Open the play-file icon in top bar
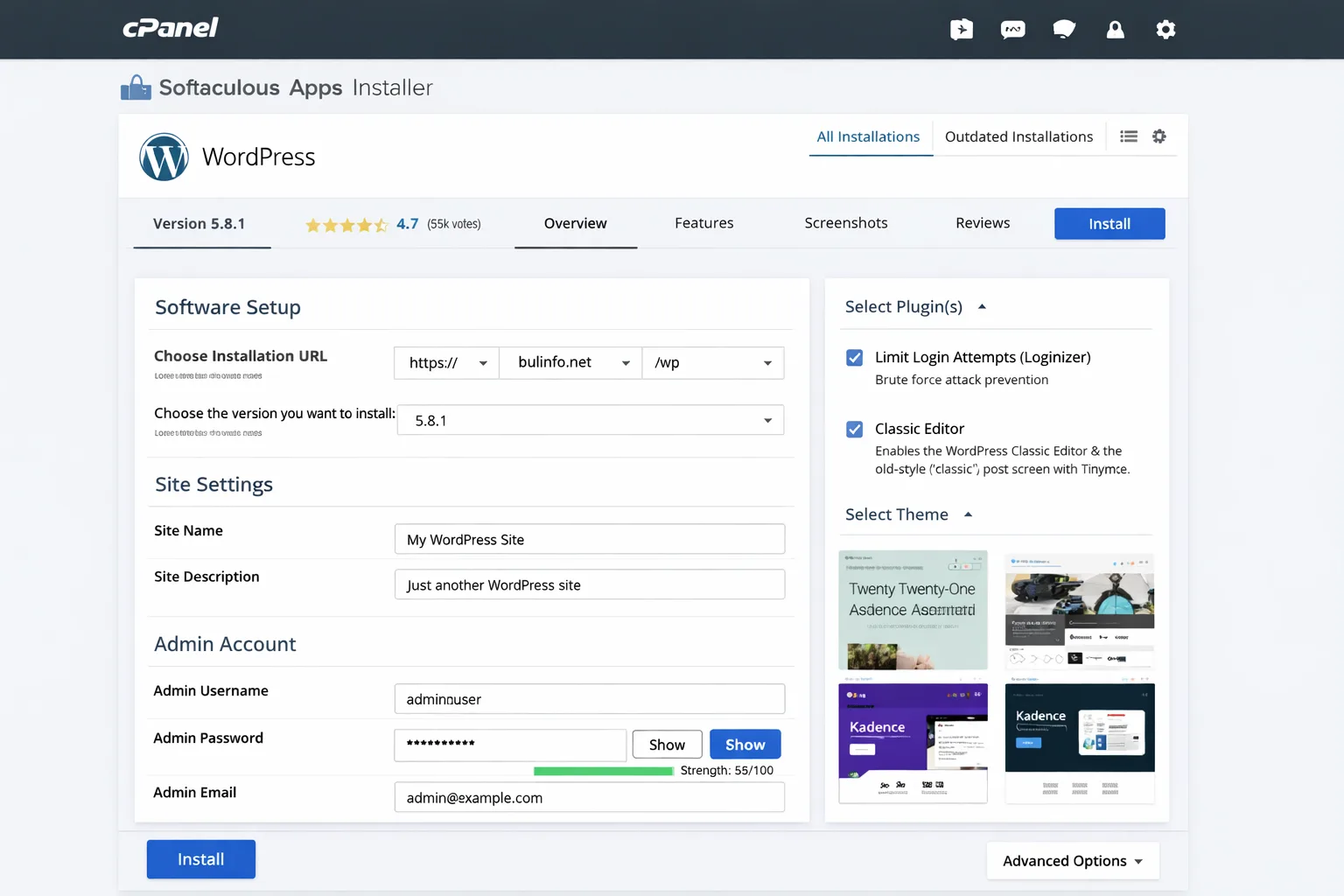Viewport: 1344px width, 896px height. [x=962, y=30]
